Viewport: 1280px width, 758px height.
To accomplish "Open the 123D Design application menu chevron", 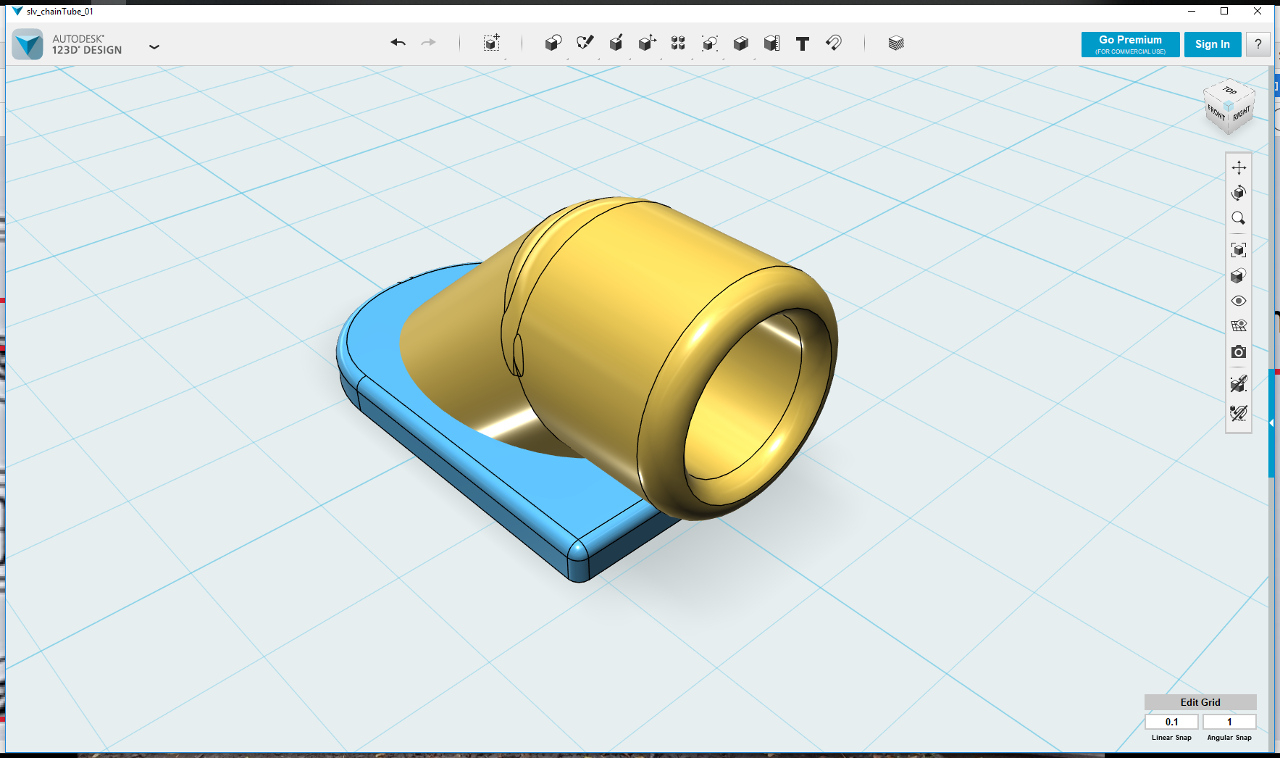I will (x=154, y=46).
